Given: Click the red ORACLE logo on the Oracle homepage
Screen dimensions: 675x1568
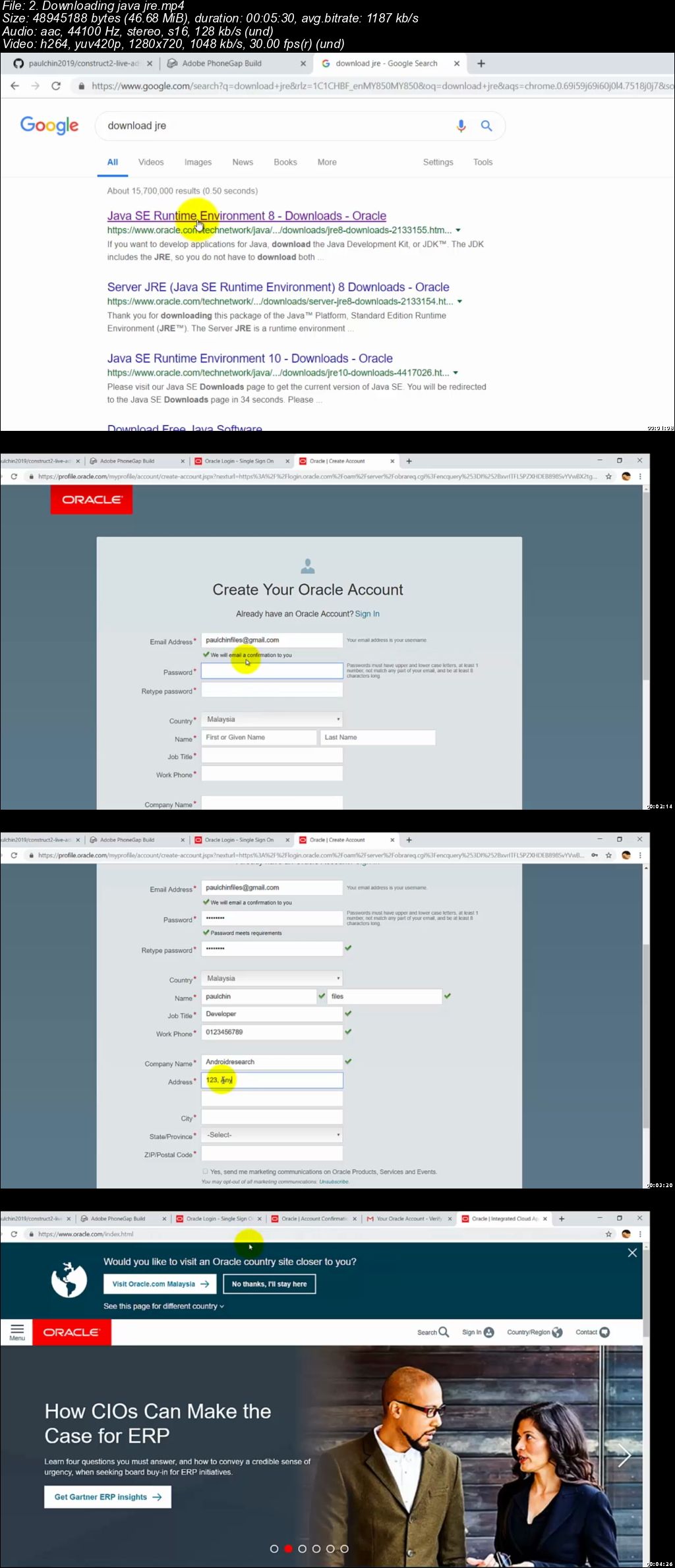Looking at the screenshot, I should click(x=71, y=1332).
